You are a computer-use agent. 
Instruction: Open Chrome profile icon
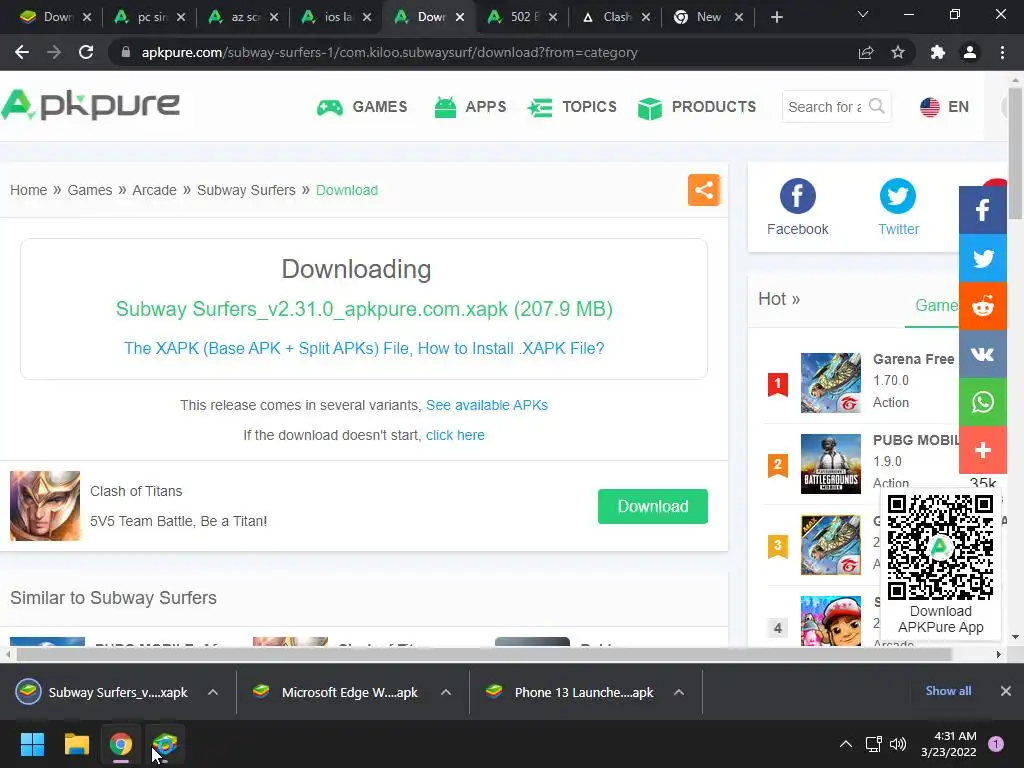[x=970, y=52]
